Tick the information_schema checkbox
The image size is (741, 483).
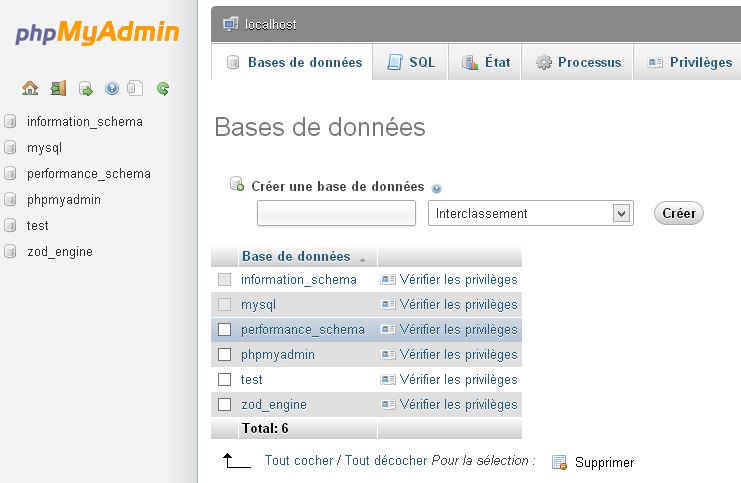[x=224, y=280]
